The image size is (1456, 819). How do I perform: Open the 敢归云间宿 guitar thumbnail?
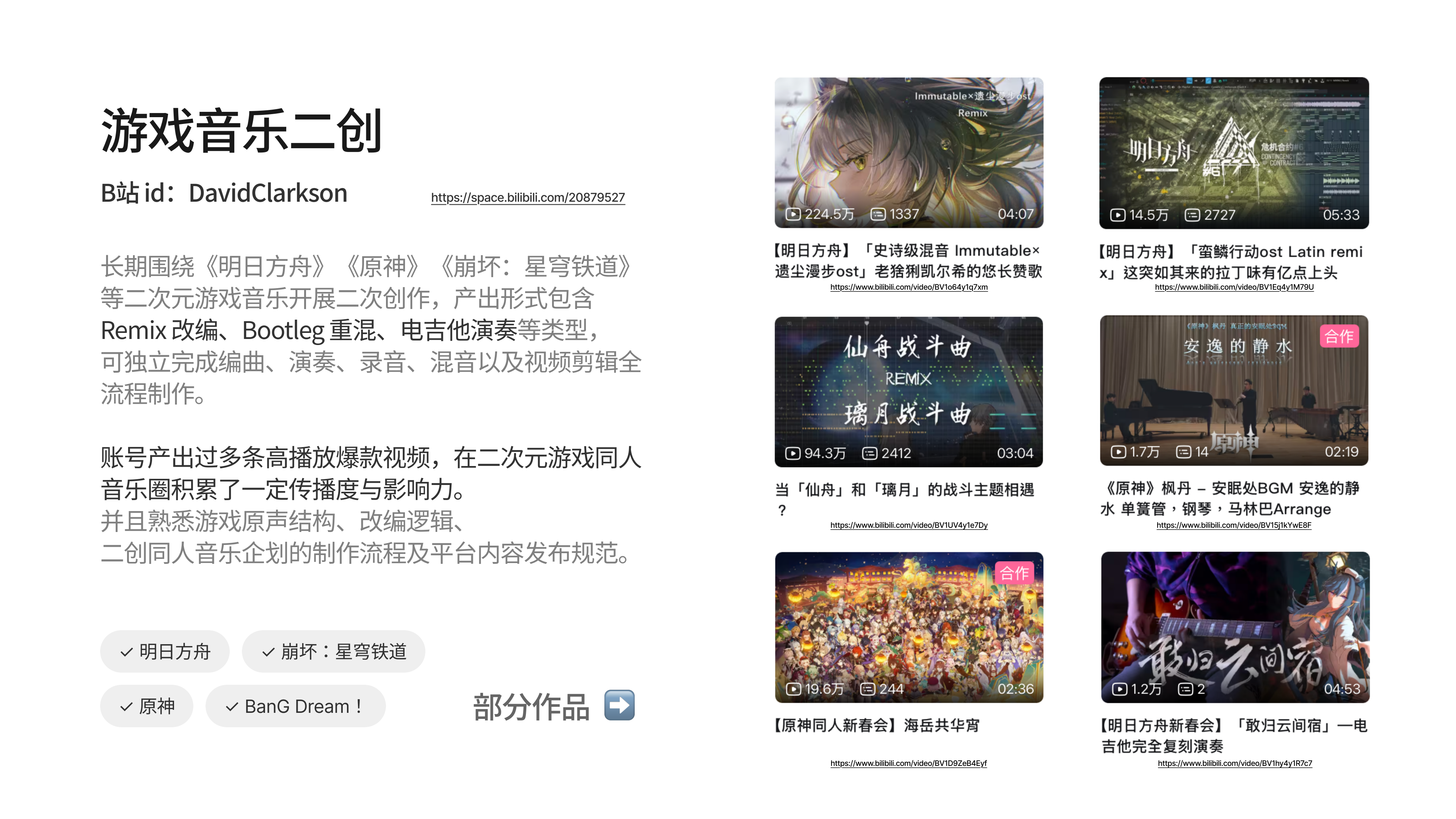pos(1235,628)
